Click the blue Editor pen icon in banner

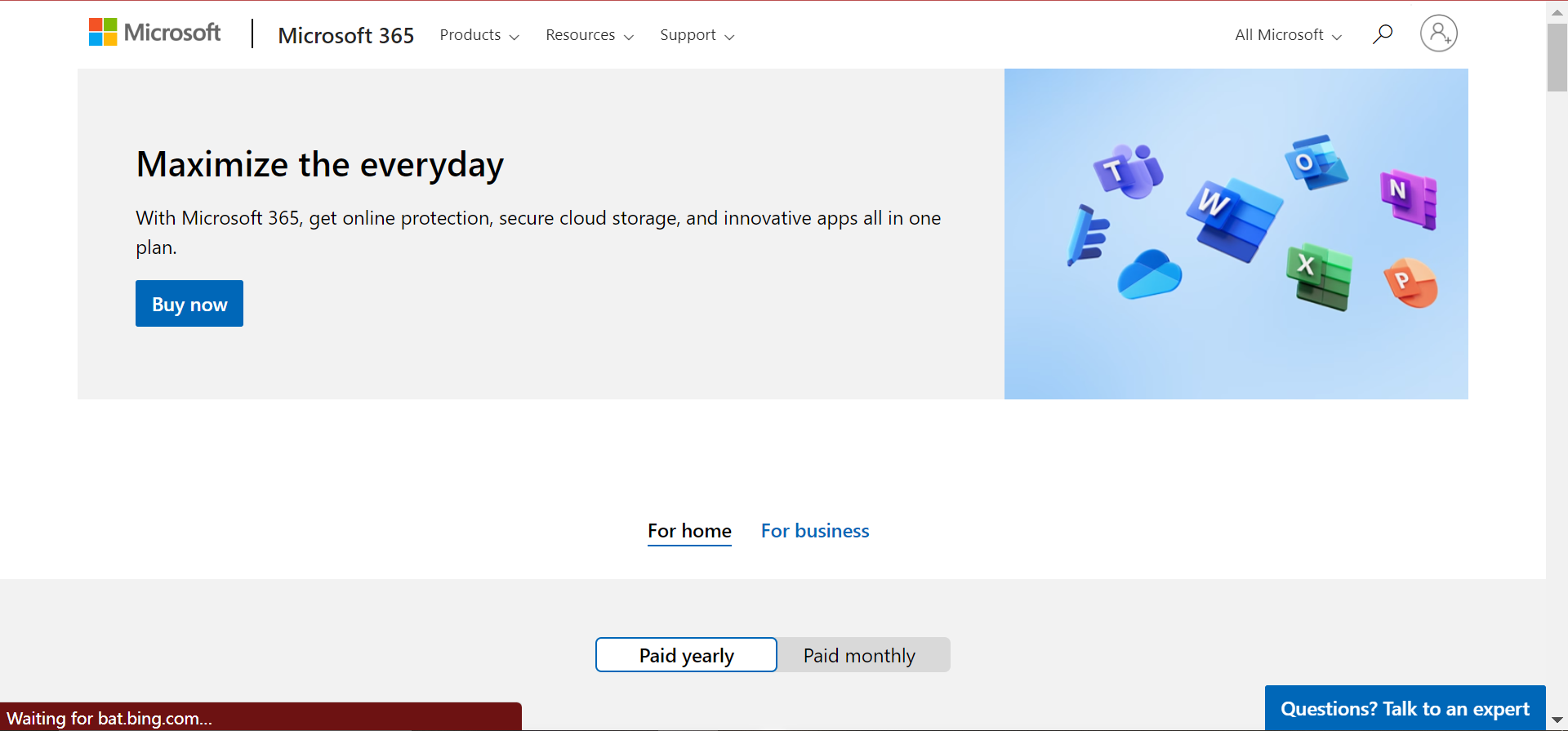pyautogui.click(x=1088, y=235)
